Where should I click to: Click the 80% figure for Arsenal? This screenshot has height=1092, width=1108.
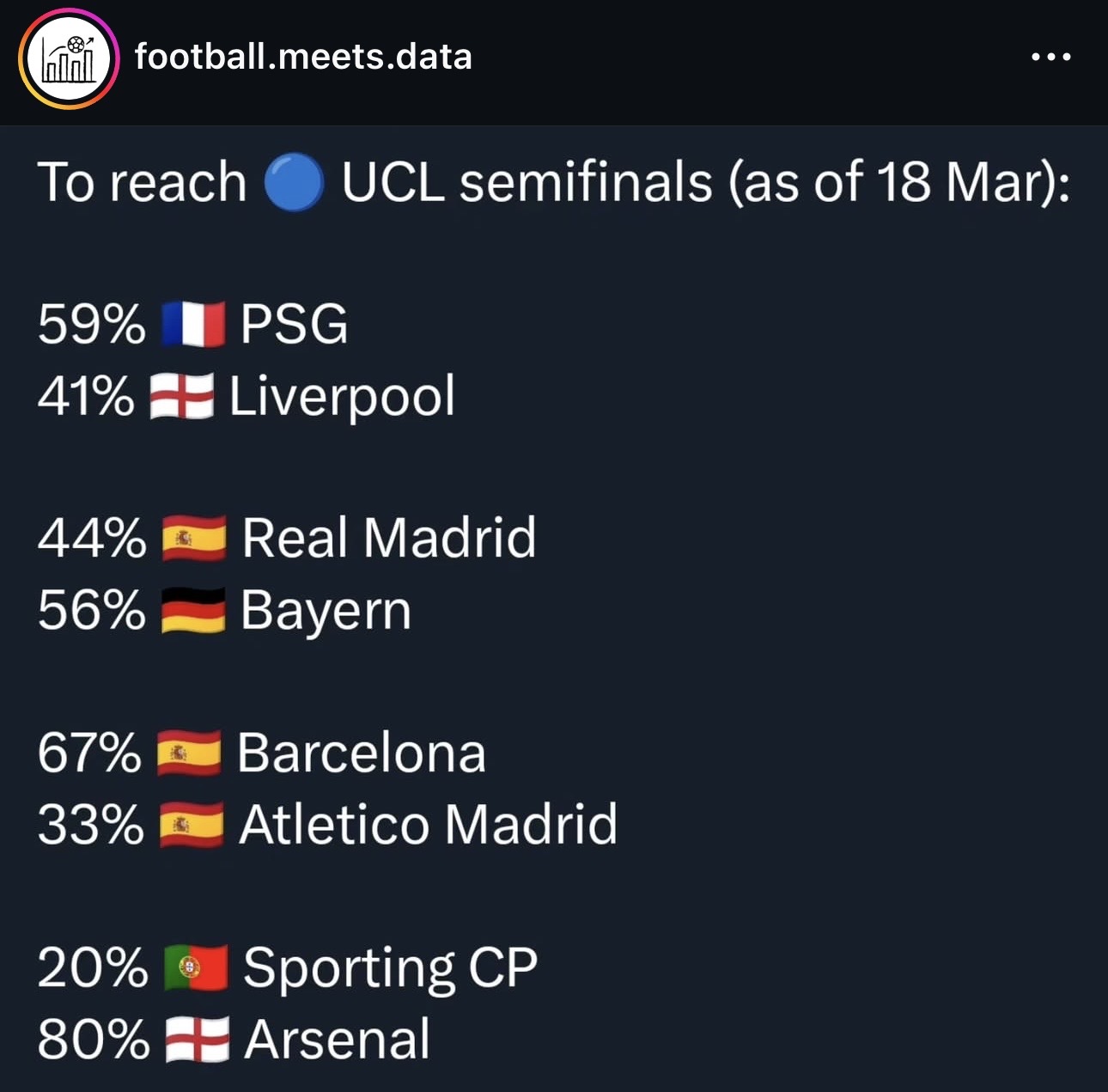point(93,1040)
